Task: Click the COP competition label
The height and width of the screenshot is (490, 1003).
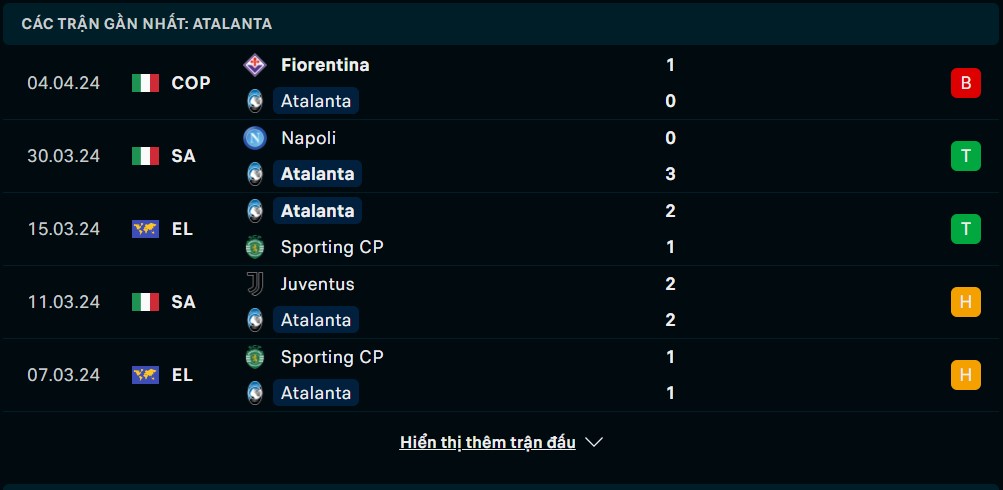Action: coord(191,83)
